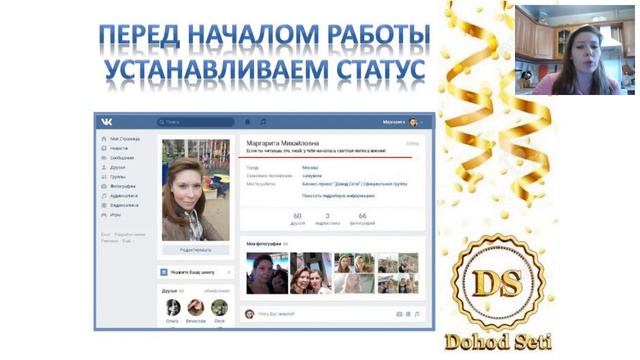Click the Укажите Вашу школу link
Screen dimensions: 640x360
(193, 272)
